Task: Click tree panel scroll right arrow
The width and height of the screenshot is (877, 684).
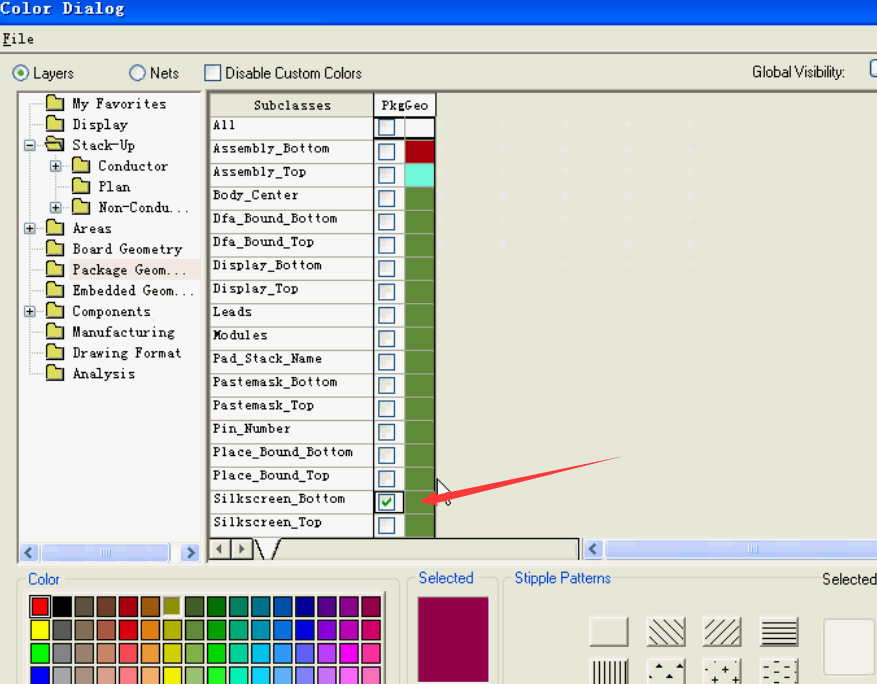Action: (x=191, y=553)
